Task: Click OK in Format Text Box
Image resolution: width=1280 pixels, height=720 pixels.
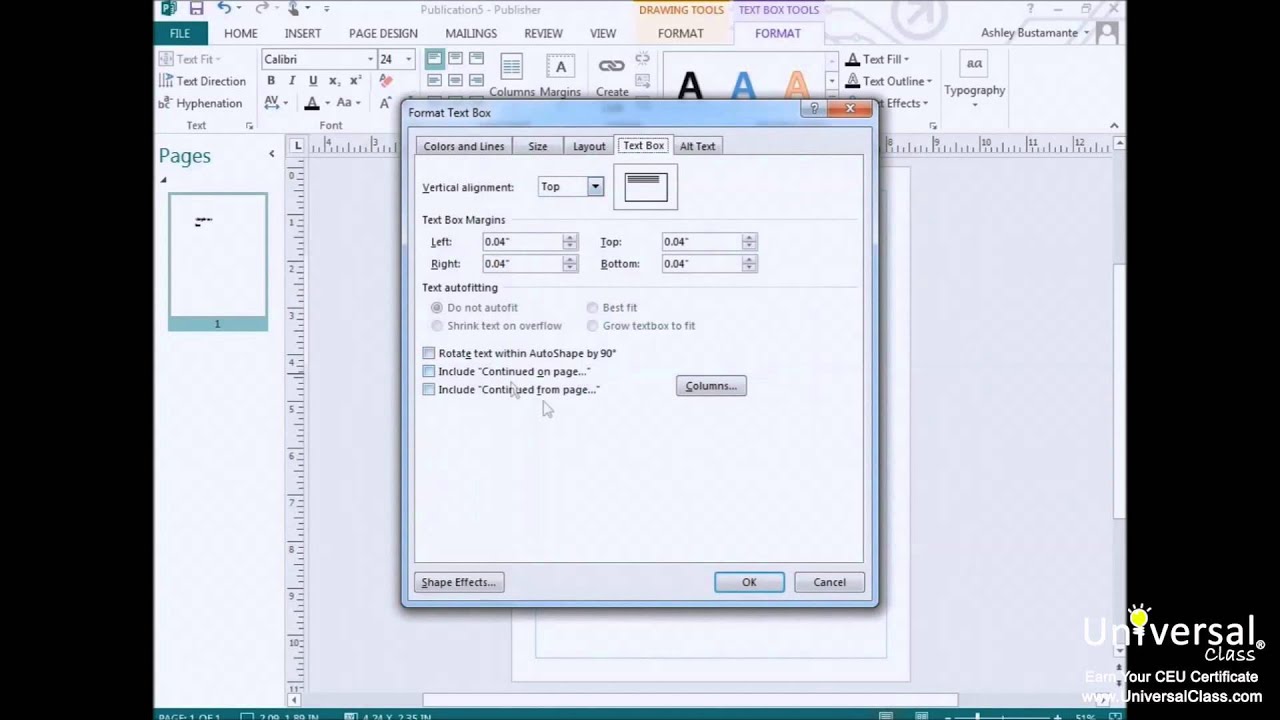Action: tap(749, 582)
